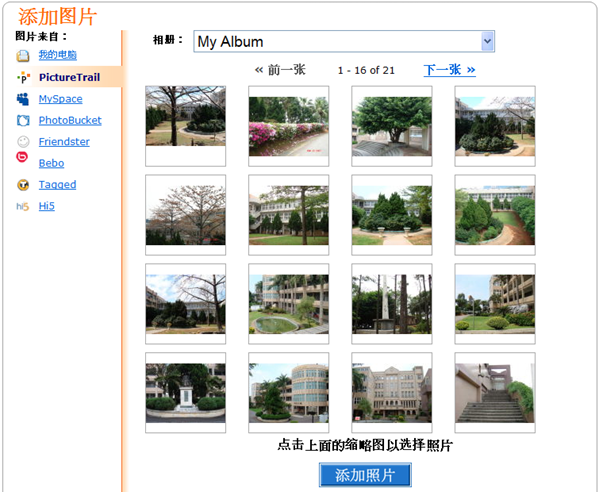This screenshot has width=599, height=492.
Task: Click the 添加照片 button
Action: 365,475
